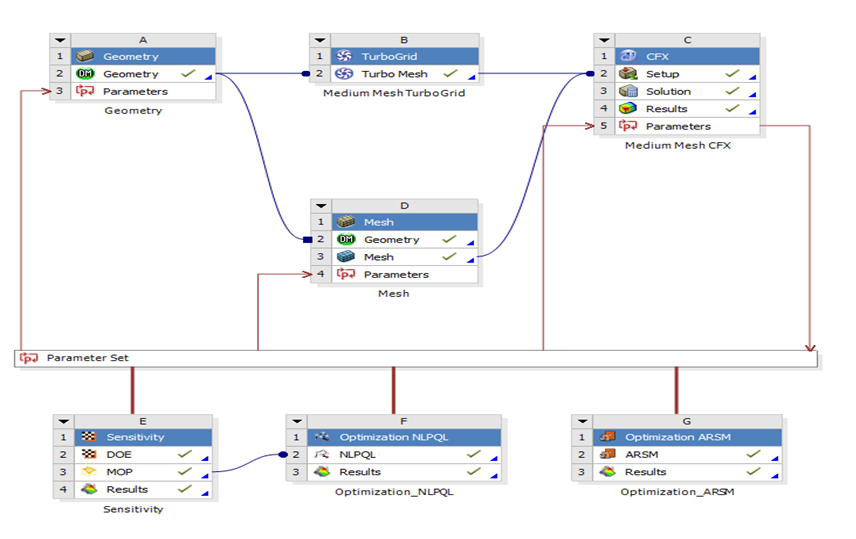Click the "Optimization_ARSM" system name label
856x539 pixels.
tap(677, 491)
